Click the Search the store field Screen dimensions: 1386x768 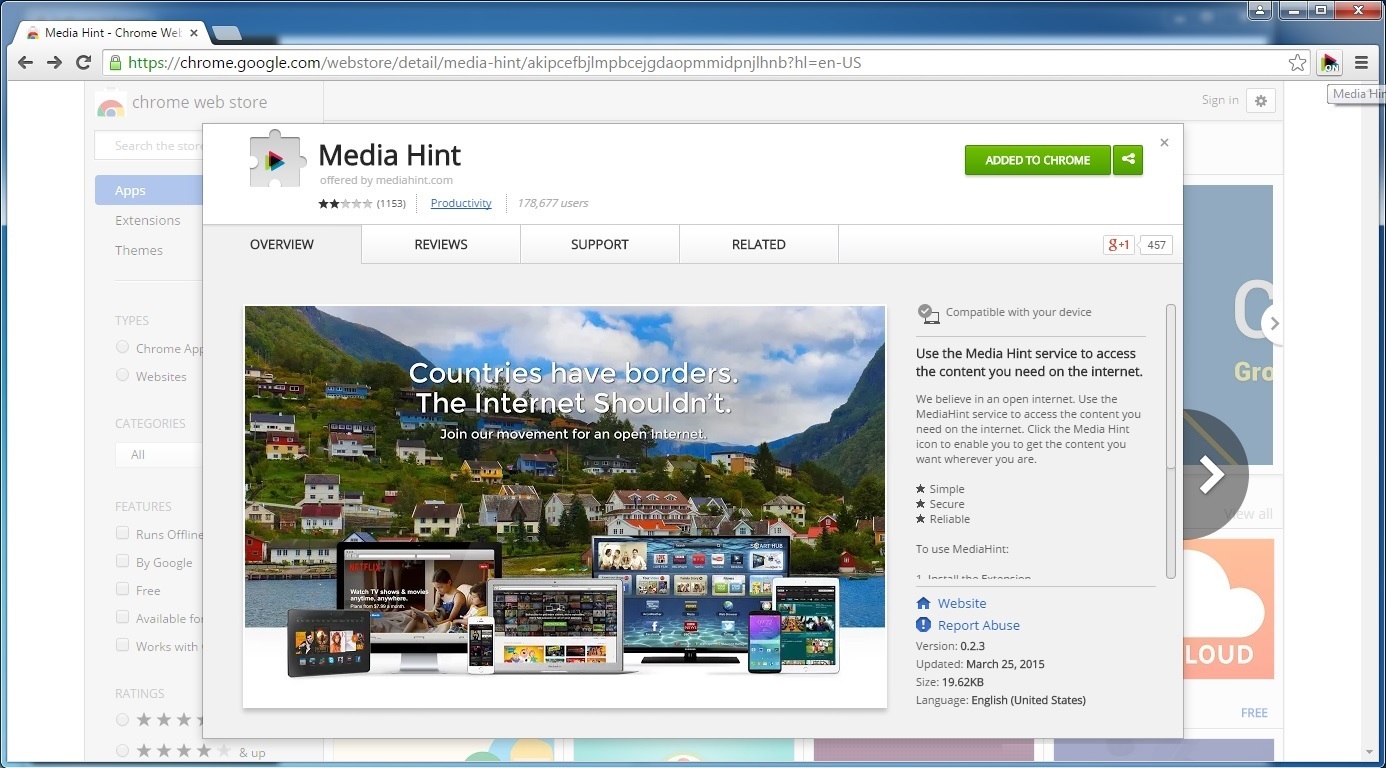(x=149, y=146)
